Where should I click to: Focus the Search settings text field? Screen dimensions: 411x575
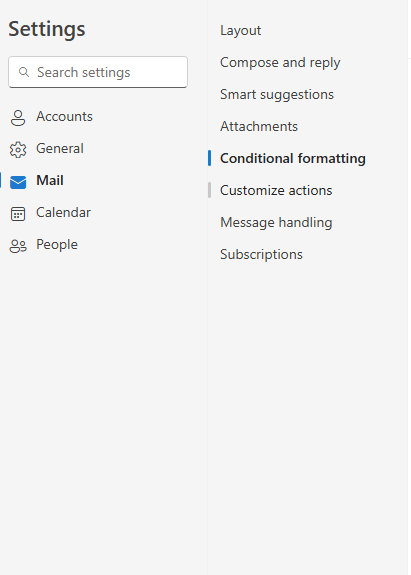[x=98, y=72]
